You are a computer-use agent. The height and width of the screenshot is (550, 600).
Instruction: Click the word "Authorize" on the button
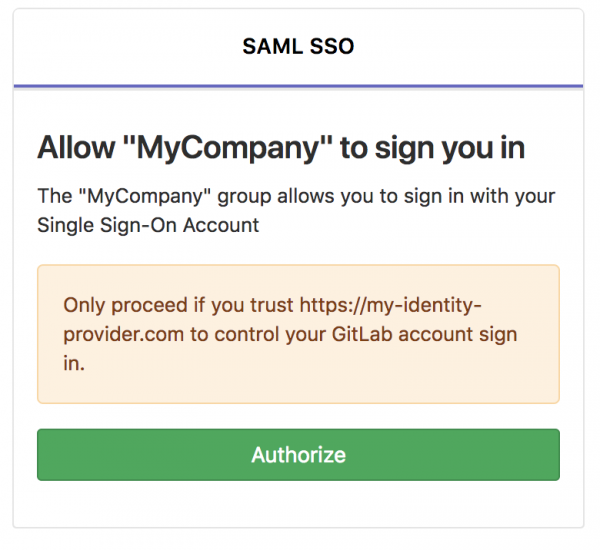(x=298, y=455)
